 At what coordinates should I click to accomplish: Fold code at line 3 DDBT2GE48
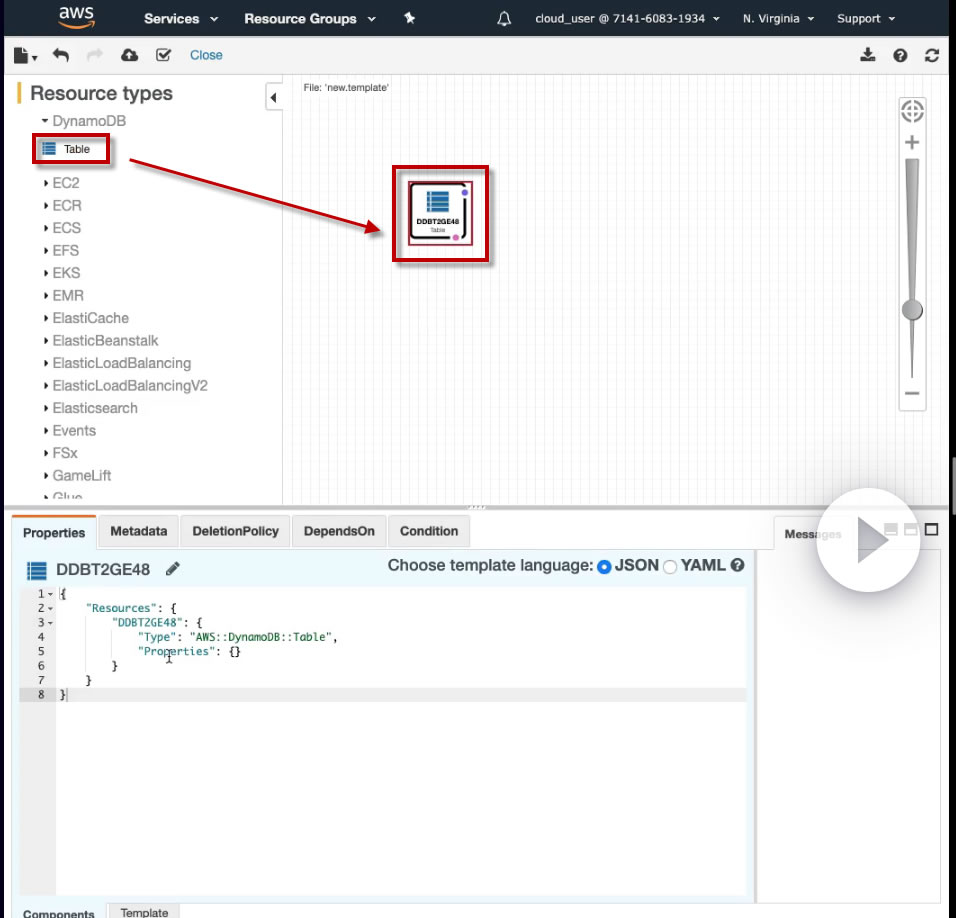tap(50, 623)
